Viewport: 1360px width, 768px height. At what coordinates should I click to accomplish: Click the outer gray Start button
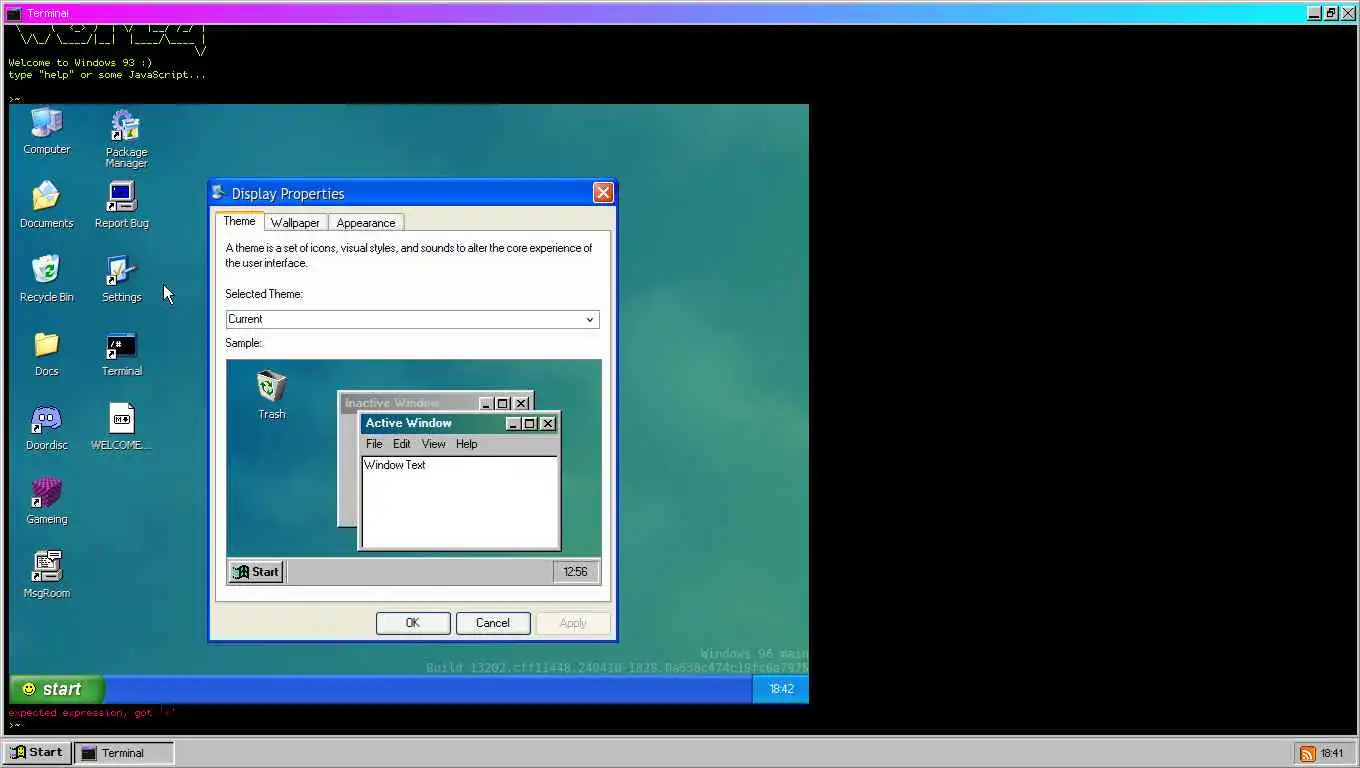click(36, 753)
